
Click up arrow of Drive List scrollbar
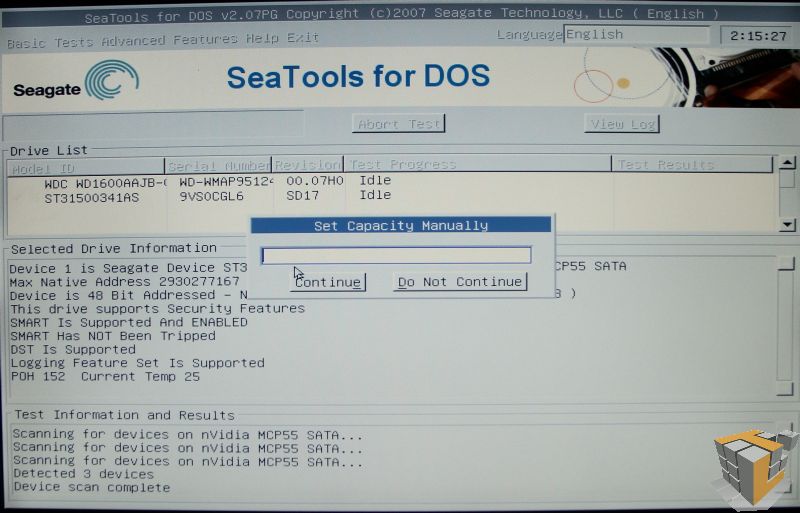[787, 163]
